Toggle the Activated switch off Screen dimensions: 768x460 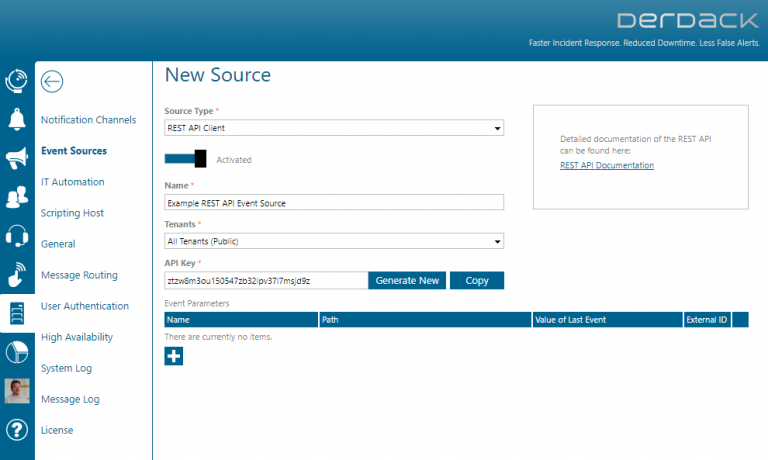[186, 159]
